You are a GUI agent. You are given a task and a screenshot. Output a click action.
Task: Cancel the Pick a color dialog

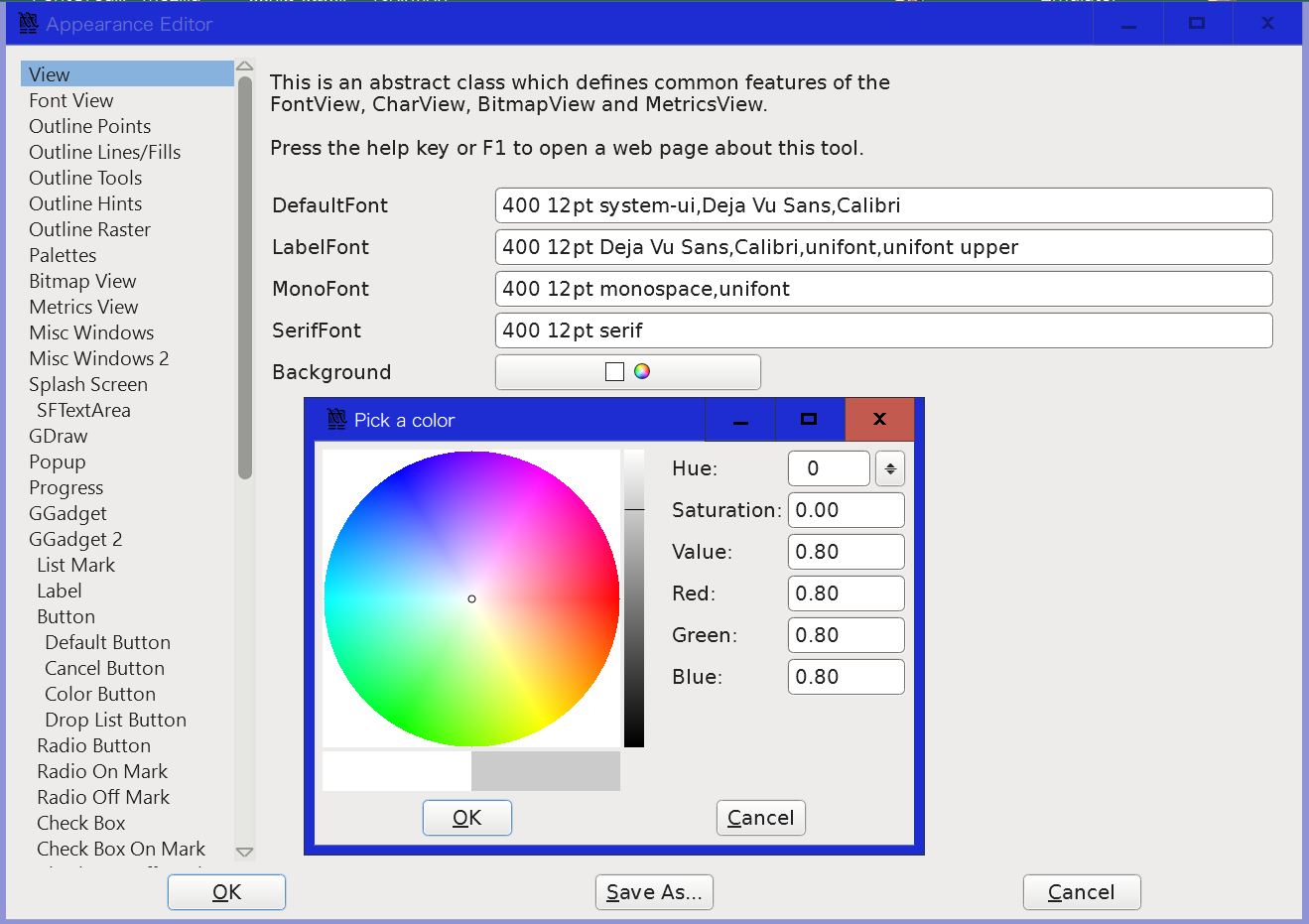click(760, 817)
